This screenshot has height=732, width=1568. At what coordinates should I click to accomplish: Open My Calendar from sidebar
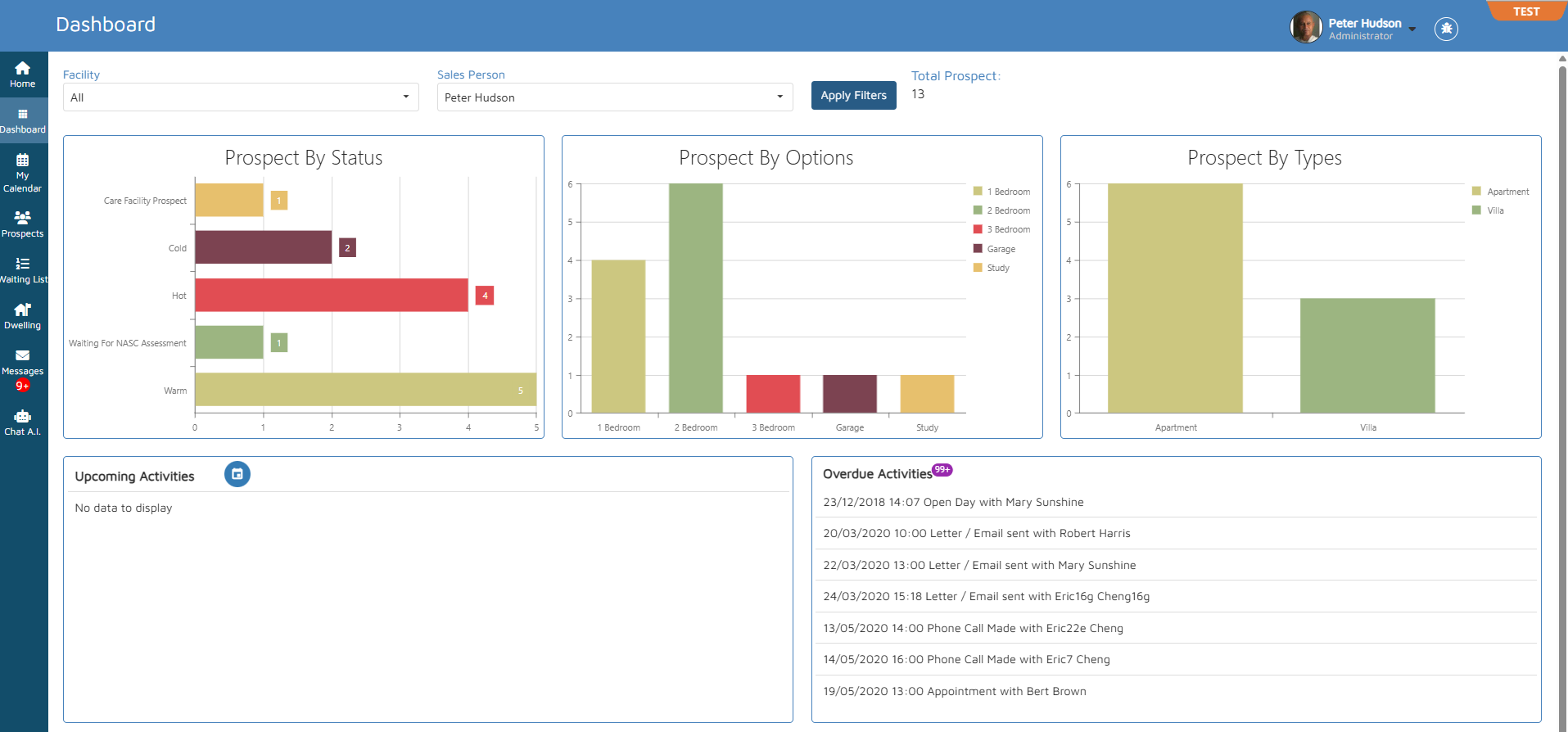pyautogui.click(x=23, y=173)
